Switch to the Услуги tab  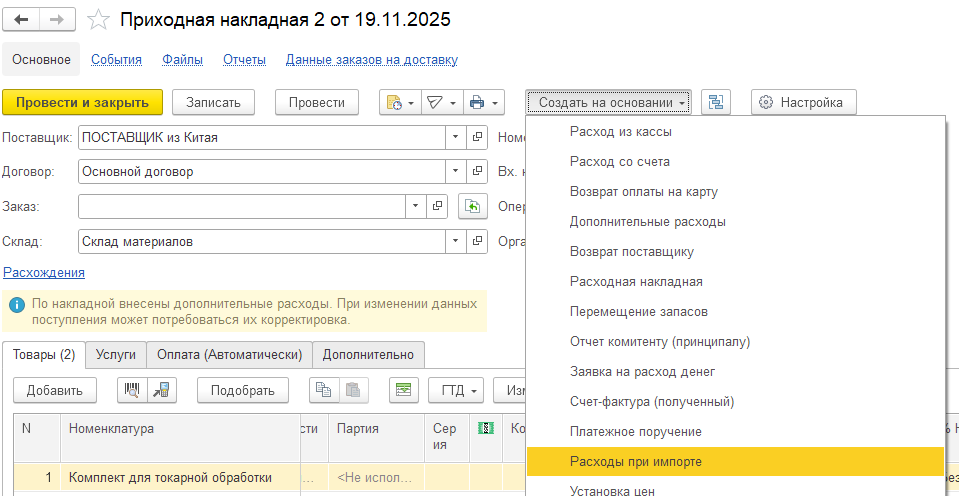tap(116, 354)
